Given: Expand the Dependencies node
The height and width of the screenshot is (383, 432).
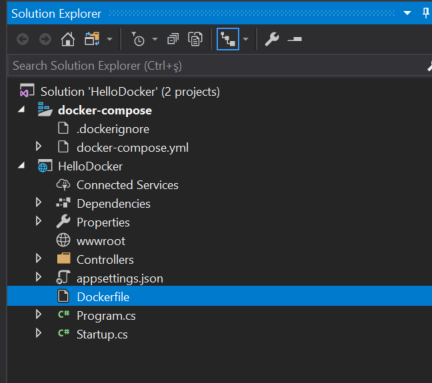Looking at the screenshot, I should coord(38,202).
